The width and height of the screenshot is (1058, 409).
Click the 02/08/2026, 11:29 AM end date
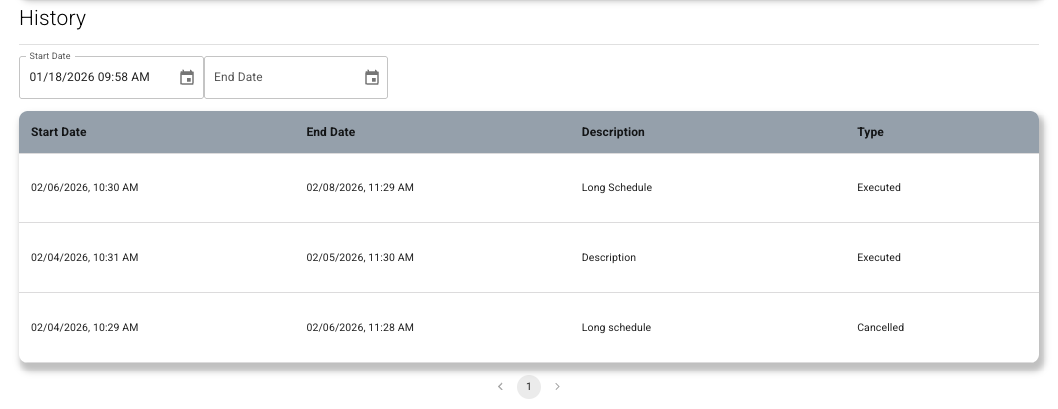point(360,188)
